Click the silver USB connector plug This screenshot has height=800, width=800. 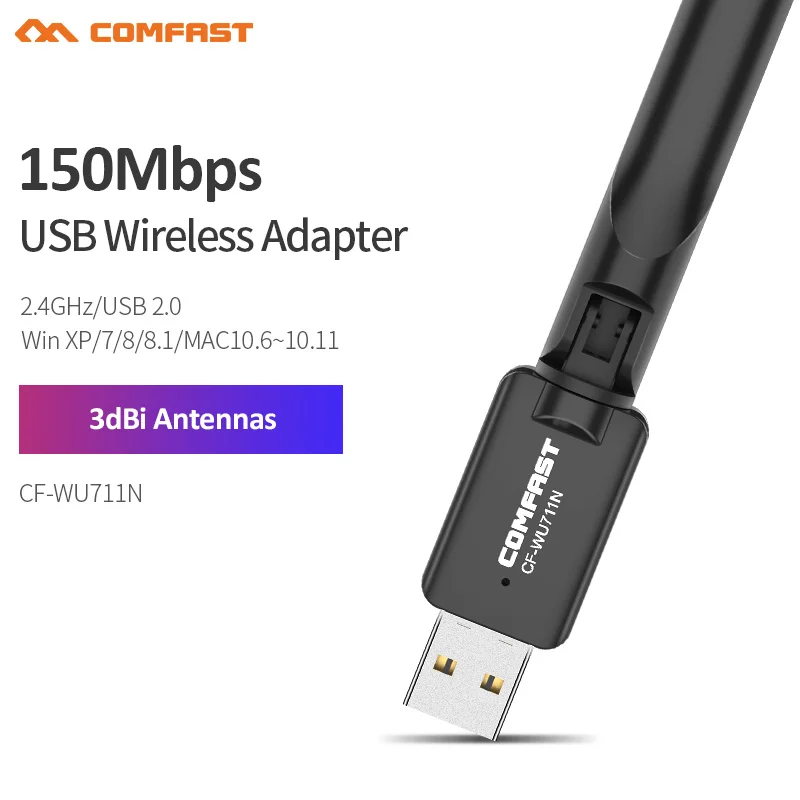coord(467,673)
